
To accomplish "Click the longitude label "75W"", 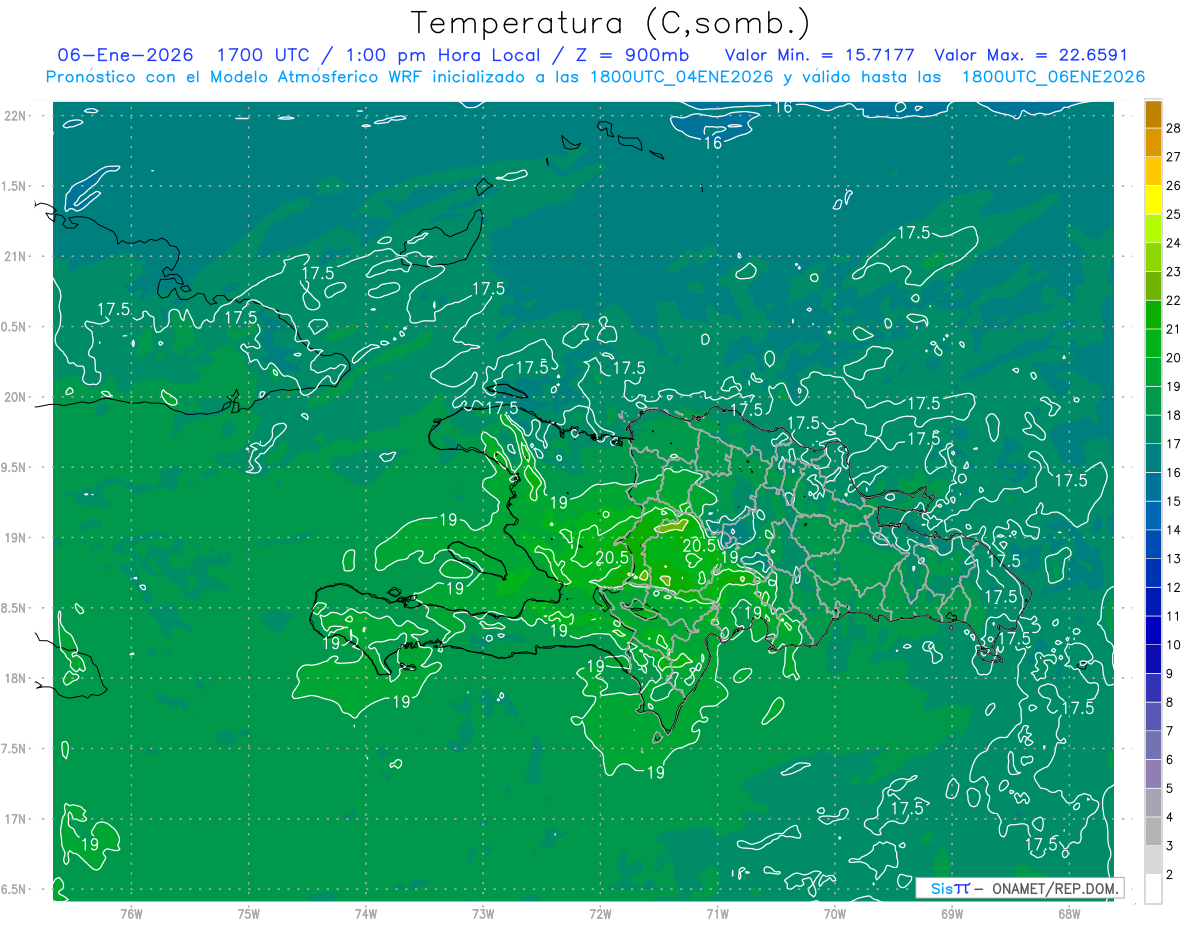I will coord(249,913).
